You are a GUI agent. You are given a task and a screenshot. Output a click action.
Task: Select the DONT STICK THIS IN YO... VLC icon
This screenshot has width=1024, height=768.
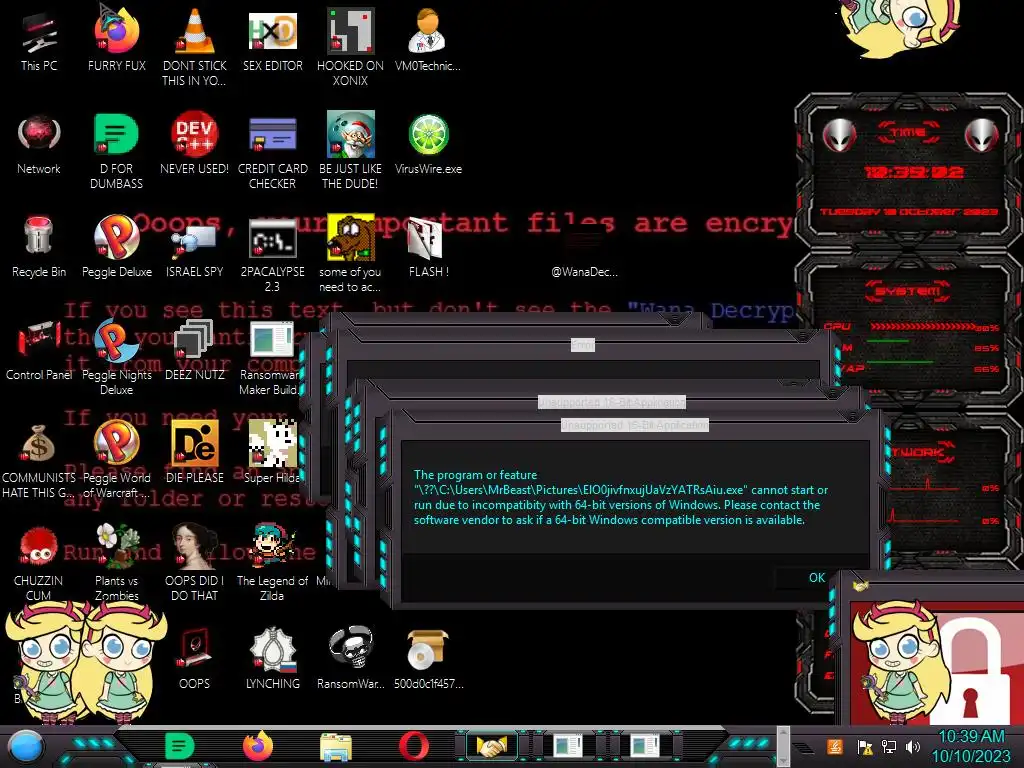(x=195, y=47)
